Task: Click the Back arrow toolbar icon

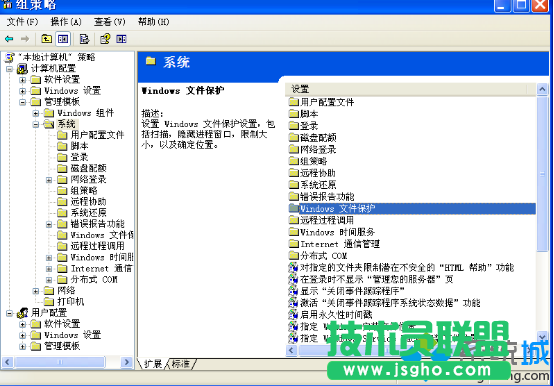Action: click(9, 39)
